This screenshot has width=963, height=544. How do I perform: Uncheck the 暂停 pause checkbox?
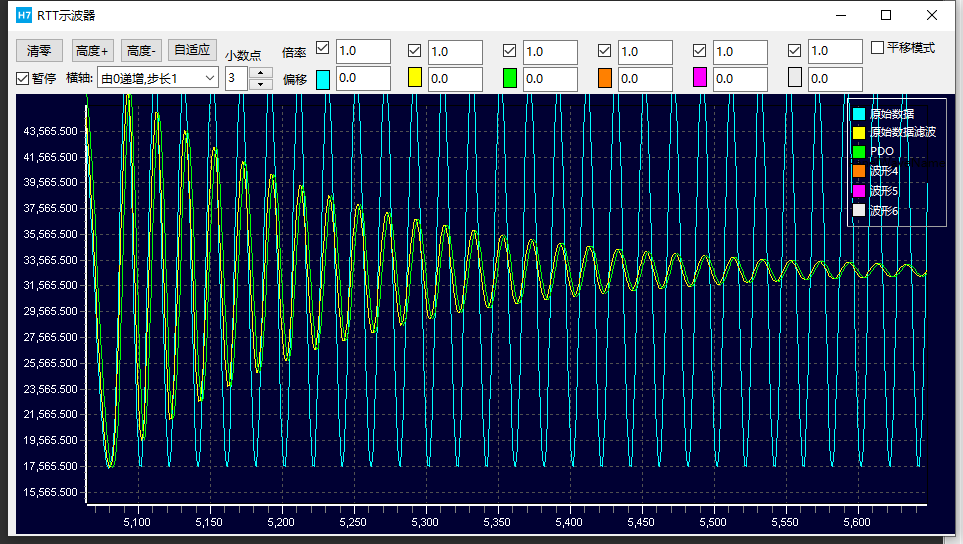click(23, 78)
